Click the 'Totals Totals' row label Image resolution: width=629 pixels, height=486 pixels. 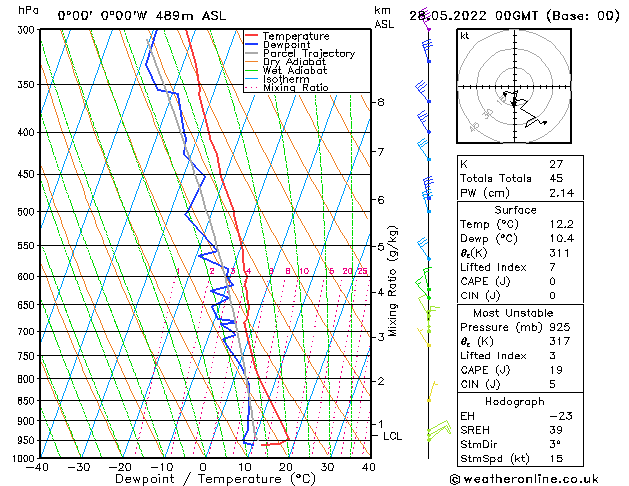495,178
